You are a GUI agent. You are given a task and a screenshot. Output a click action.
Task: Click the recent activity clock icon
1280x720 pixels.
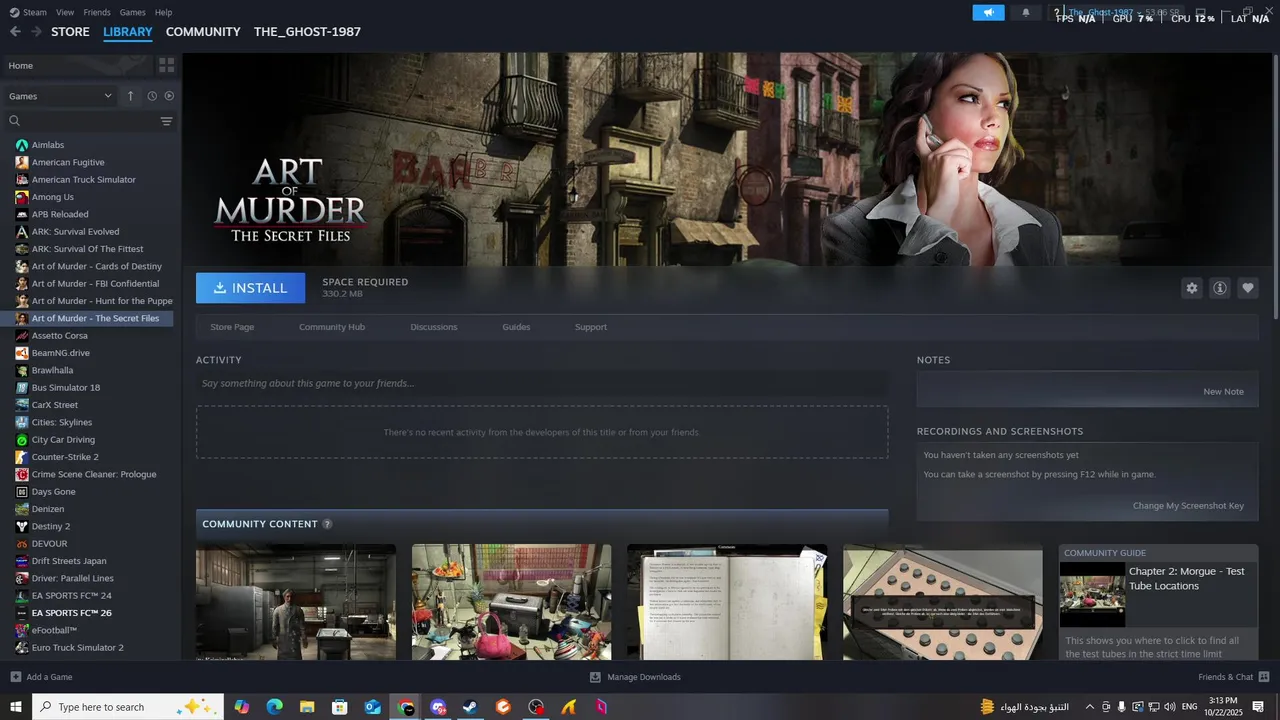pyautogui.click(x=152, y=96)
